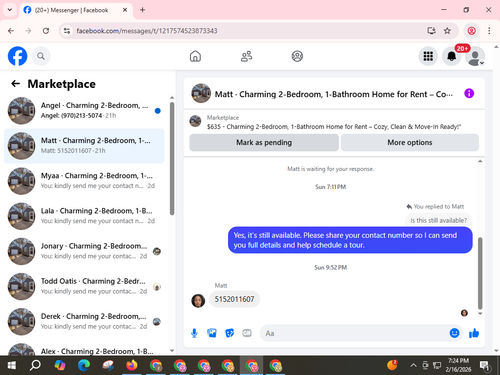This screenshot has height=375, width=500.
Task: Open the purple conversation info icon
Action: (x=469, y=94)
